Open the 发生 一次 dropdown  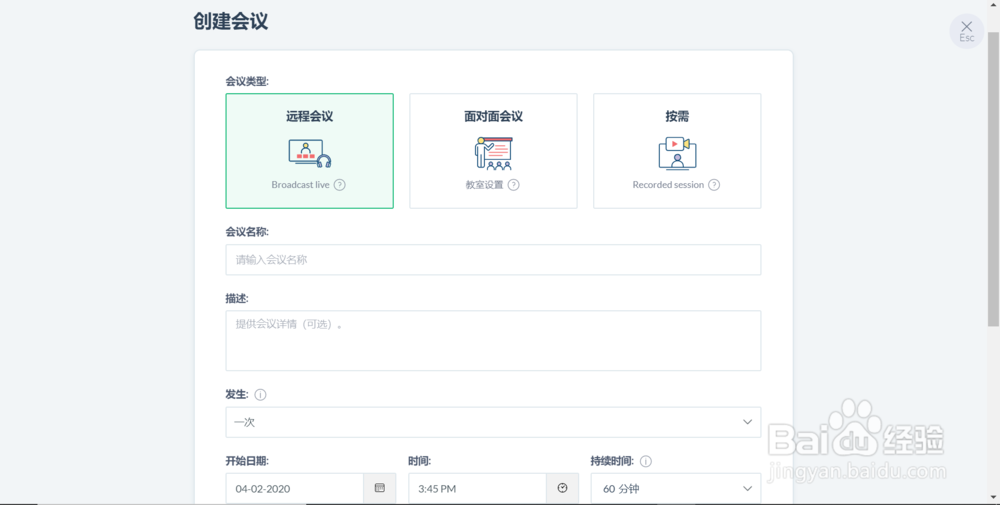[x=493, y=422]
